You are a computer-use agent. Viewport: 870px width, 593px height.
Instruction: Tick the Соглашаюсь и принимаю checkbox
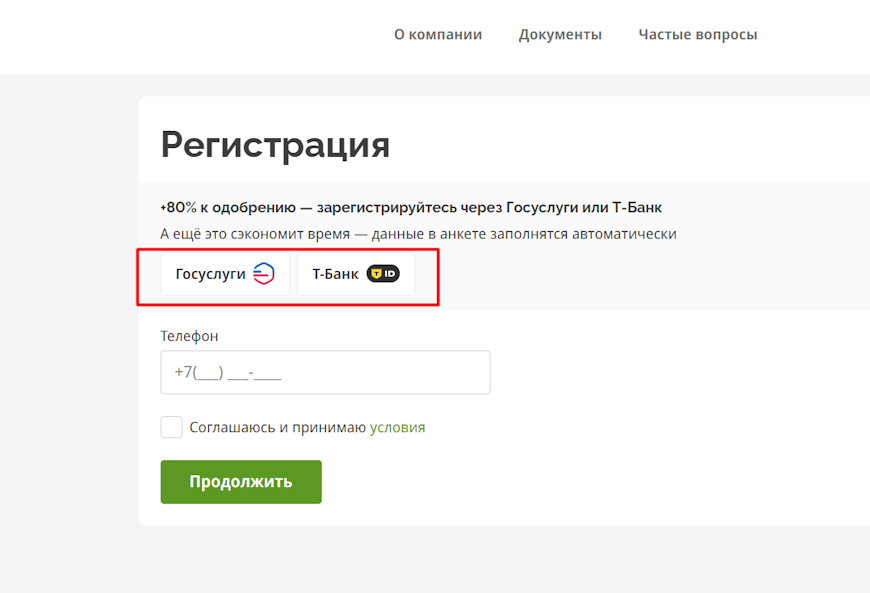point(171,427)
